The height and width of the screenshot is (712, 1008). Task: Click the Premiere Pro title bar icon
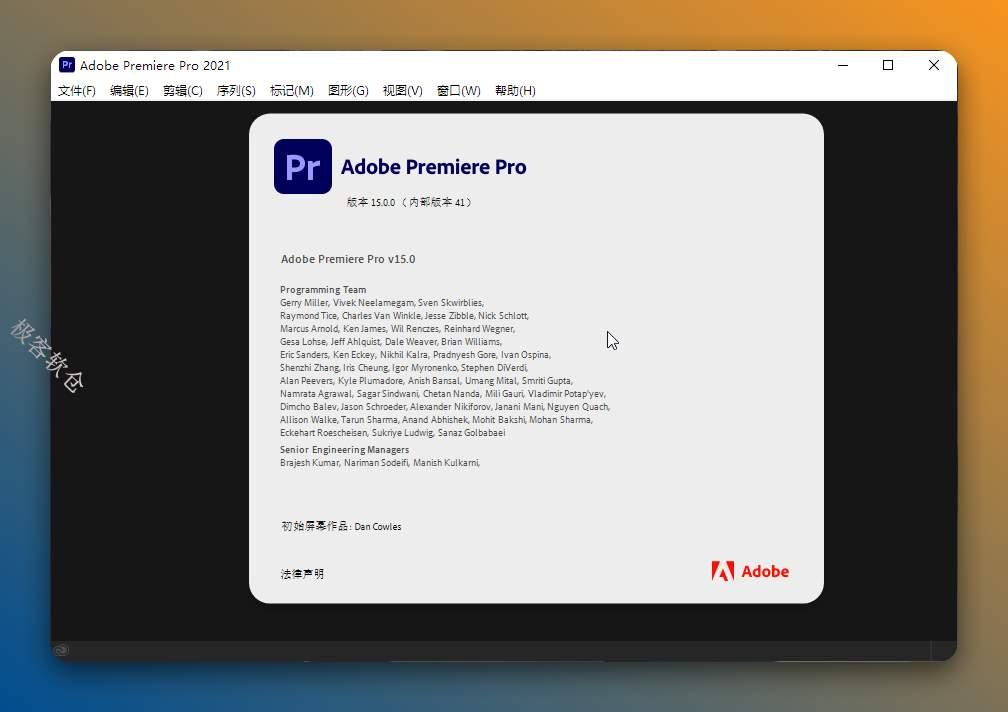coord(67,65)
